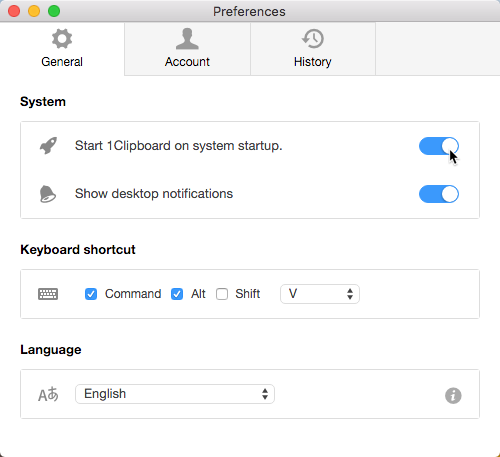
Task: Click the 'Alt' checkbox label
Action: 198,294
